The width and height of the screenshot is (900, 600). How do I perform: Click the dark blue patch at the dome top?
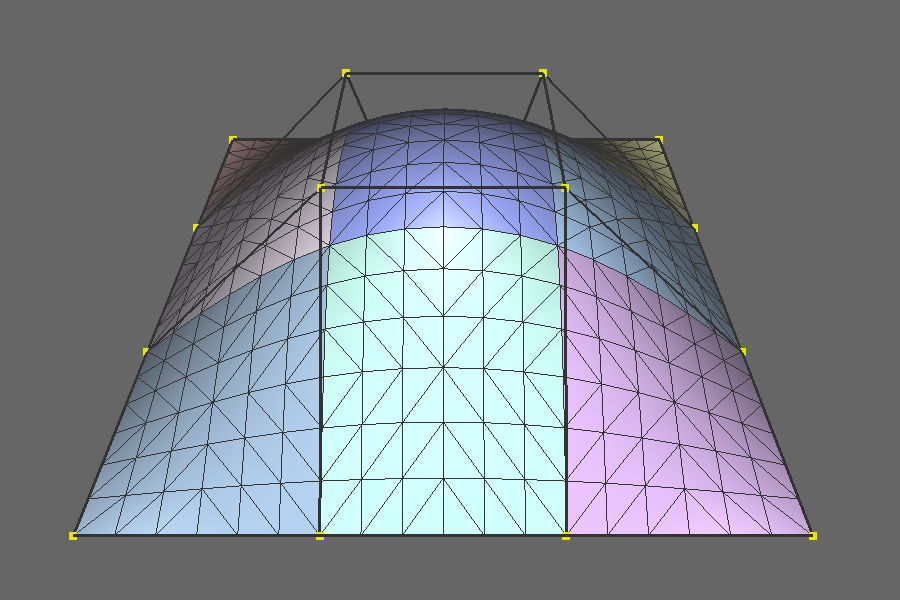point(440,160)
